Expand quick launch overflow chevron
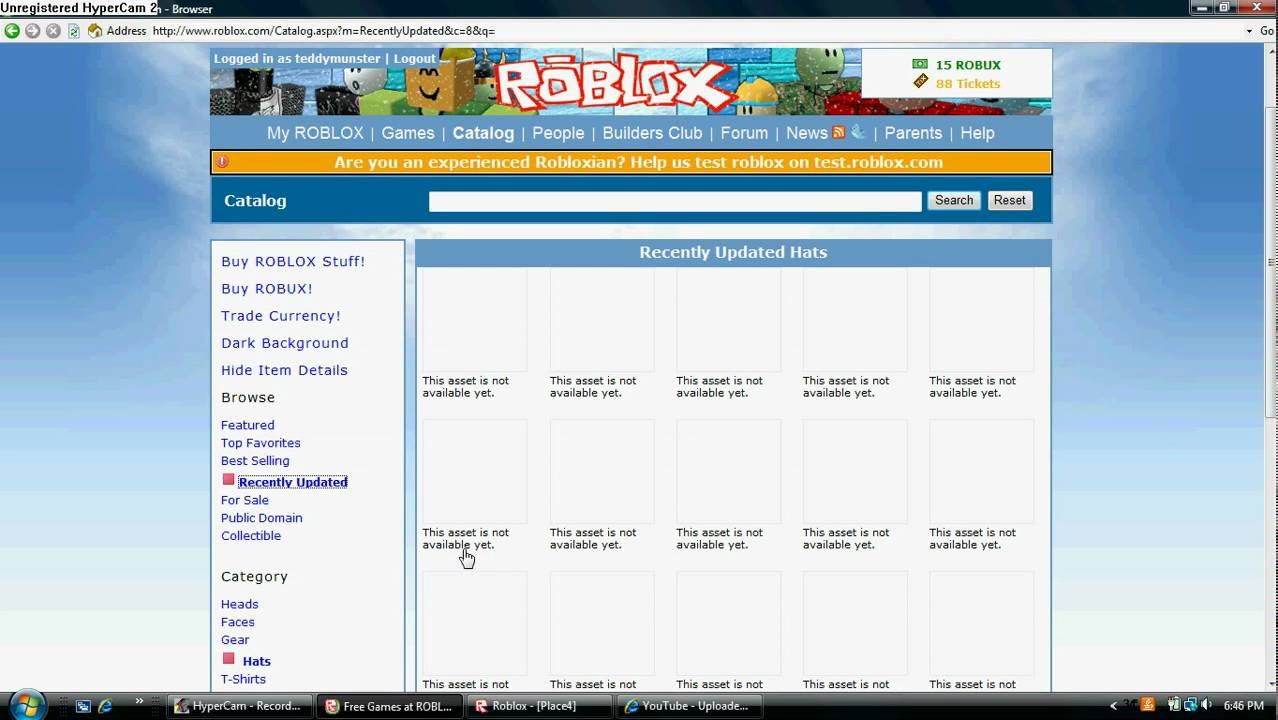The width and height of the screenshot is (1278, 720). pos(139,702)
